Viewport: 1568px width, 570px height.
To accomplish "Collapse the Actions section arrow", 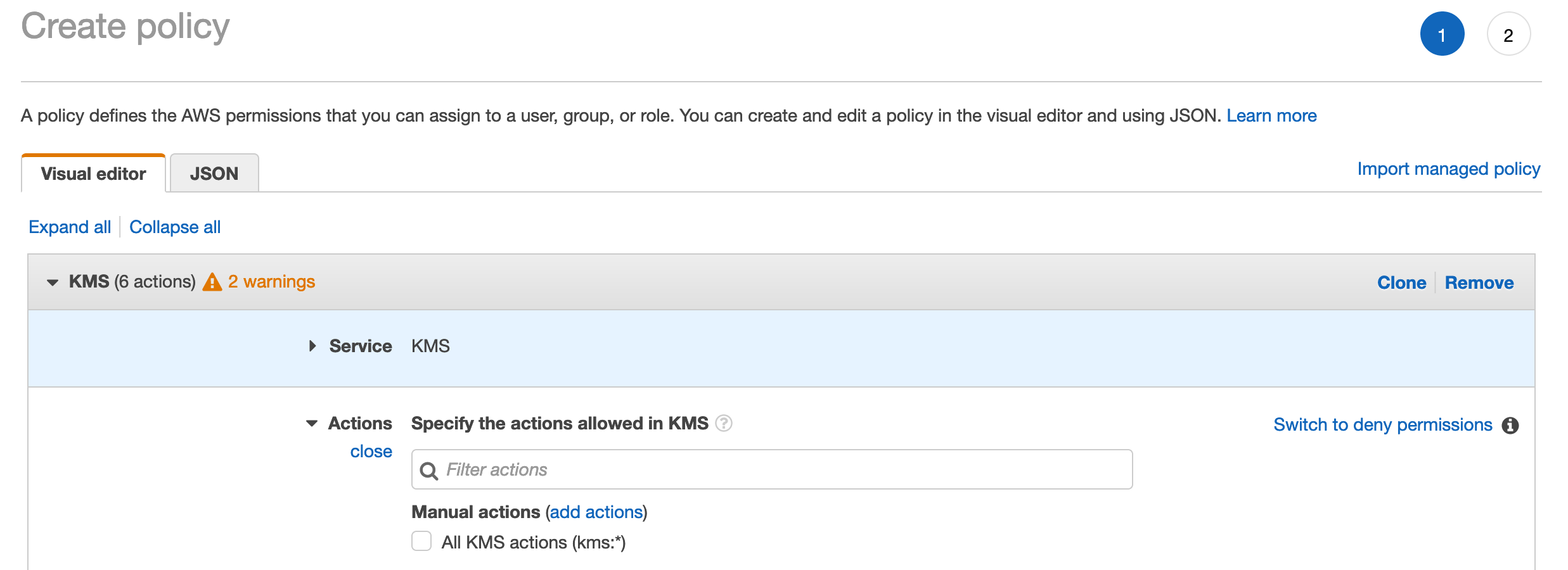I will click(x=312, y=423).
